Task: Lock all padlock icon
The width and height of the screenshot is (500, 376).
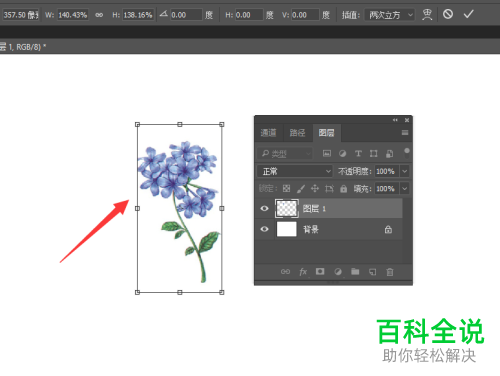Action: point(343,189)
